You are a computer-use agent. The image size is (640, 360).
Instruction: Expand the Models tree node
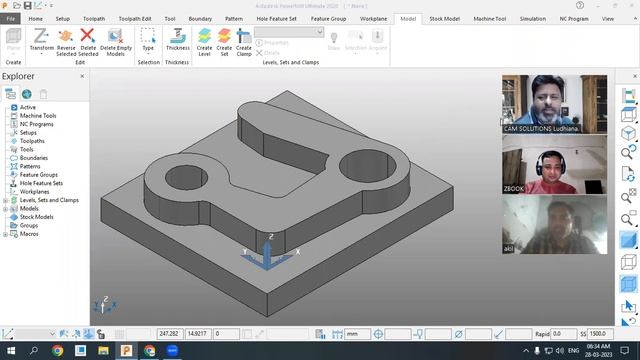[5, 209]
